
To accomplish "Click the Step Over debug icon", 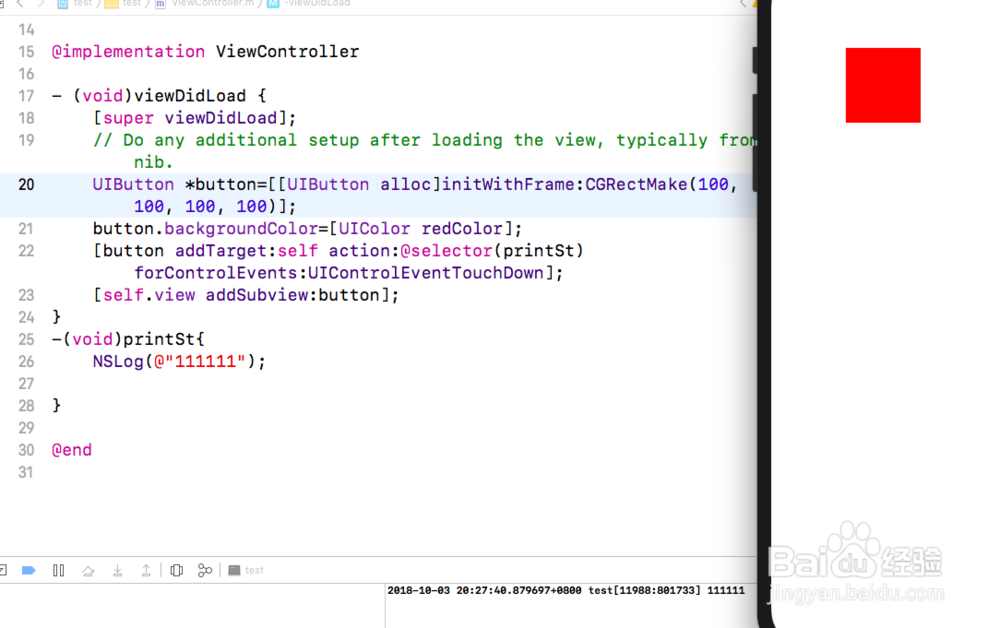I will pyautogui.click(x=88, y=571).
